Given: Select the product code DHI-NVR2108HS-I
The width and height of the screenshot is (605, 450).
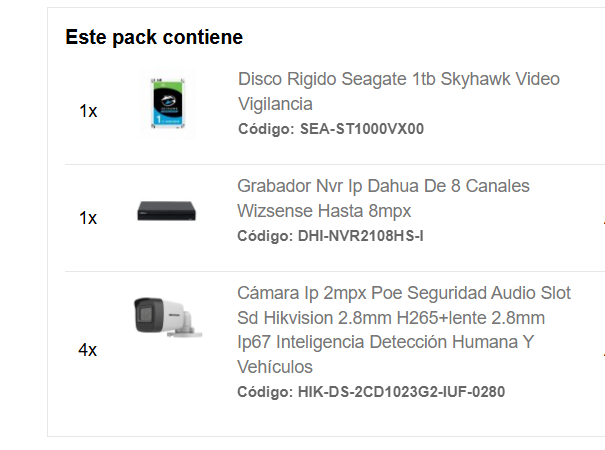Looking at the screenshot, I should click(361, 236).
